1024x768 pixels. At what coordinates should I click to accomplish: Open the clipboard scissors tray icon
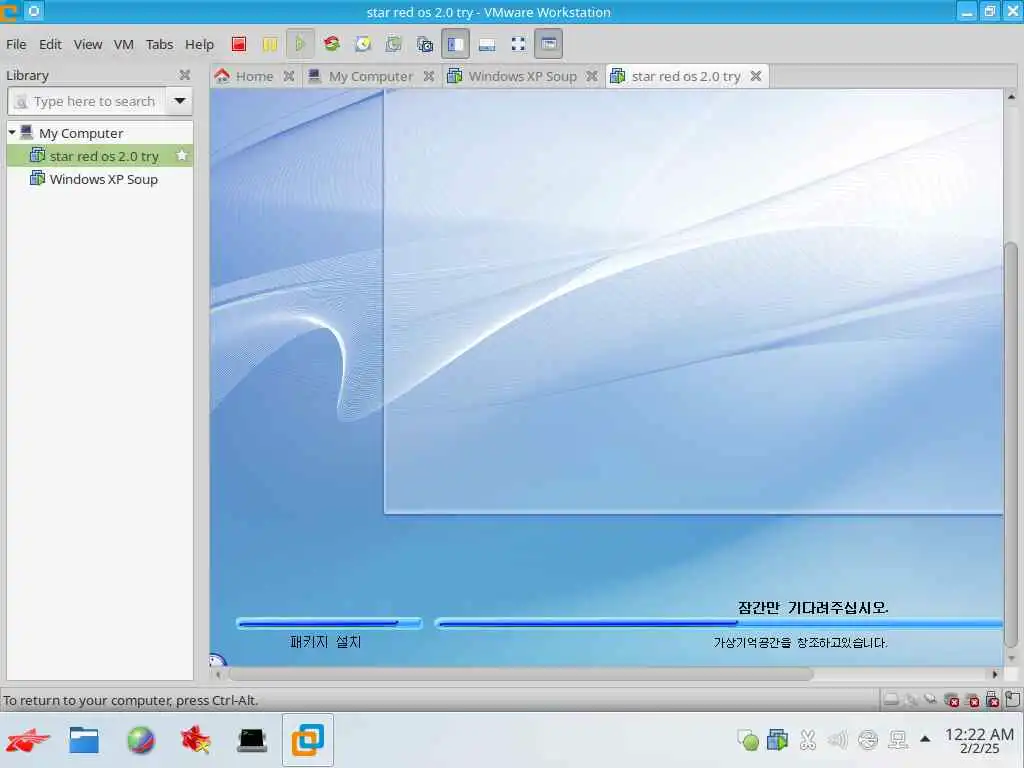point(808,739)
